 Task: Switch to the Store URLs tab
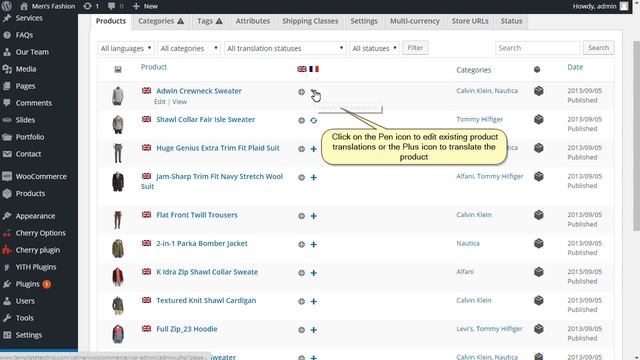point(470,21)
